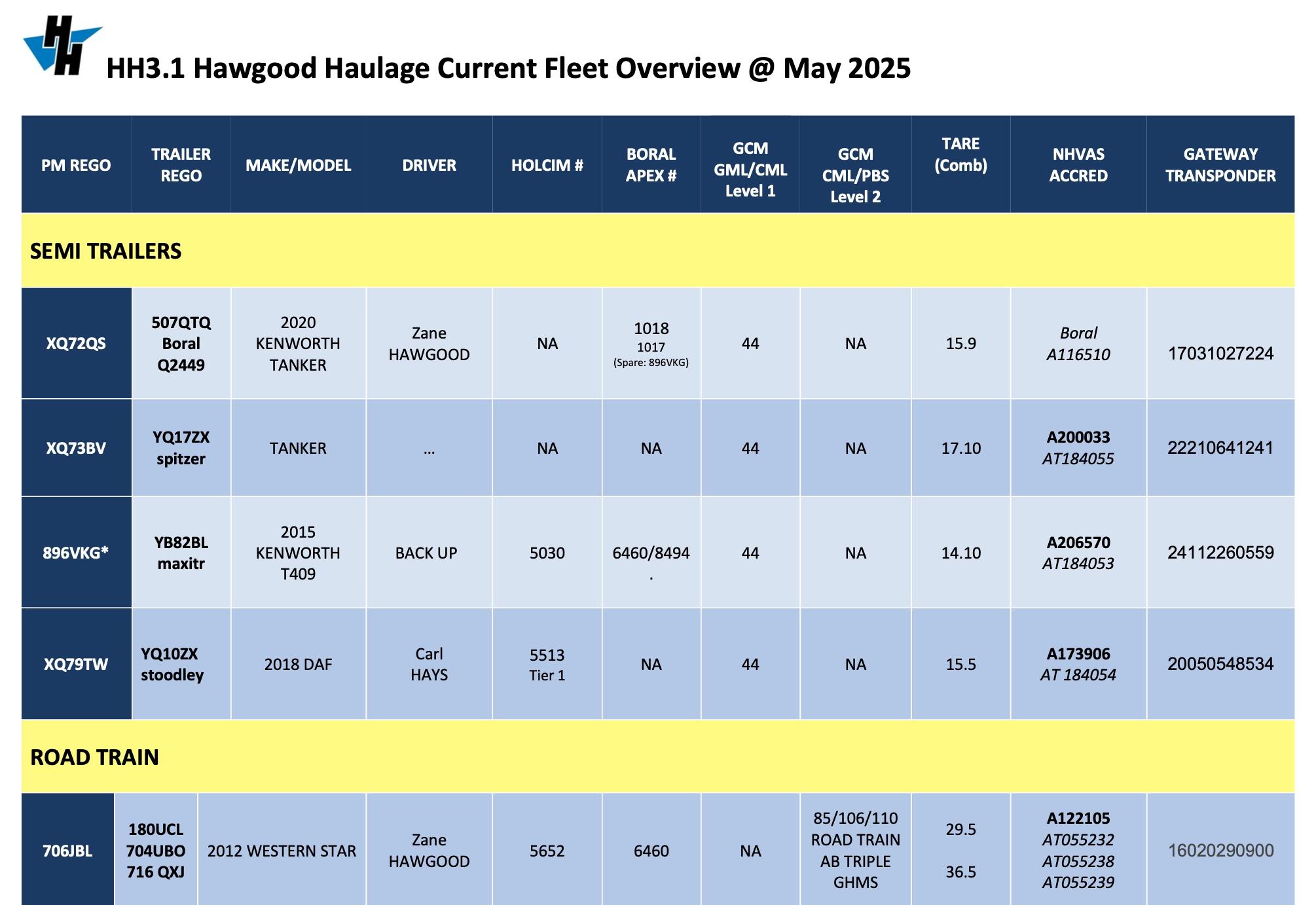Click the TANKER cell in XQ73BV row
Screen dimensions: 1316x905
299,448
